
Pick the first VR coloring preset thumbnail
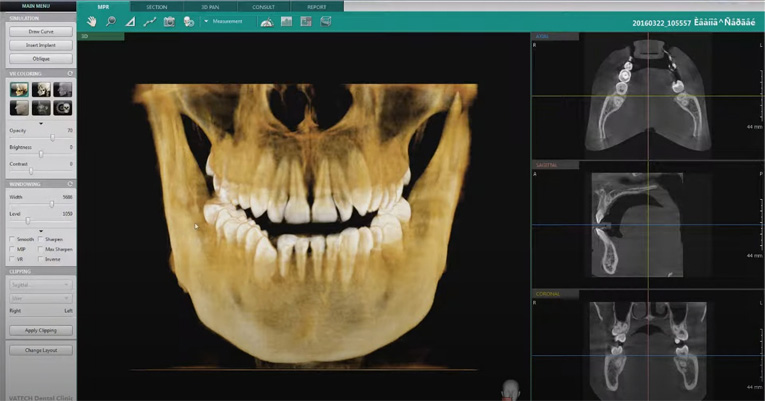pos(18,89)
